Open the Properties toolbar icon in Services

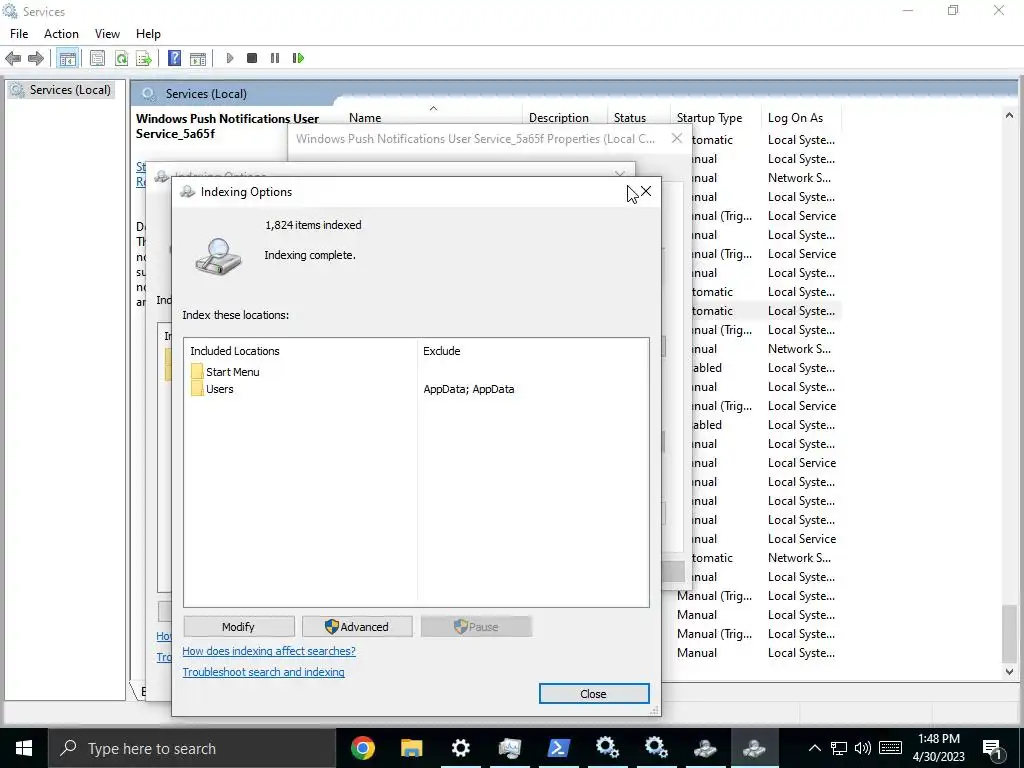[x=97, y=58]
